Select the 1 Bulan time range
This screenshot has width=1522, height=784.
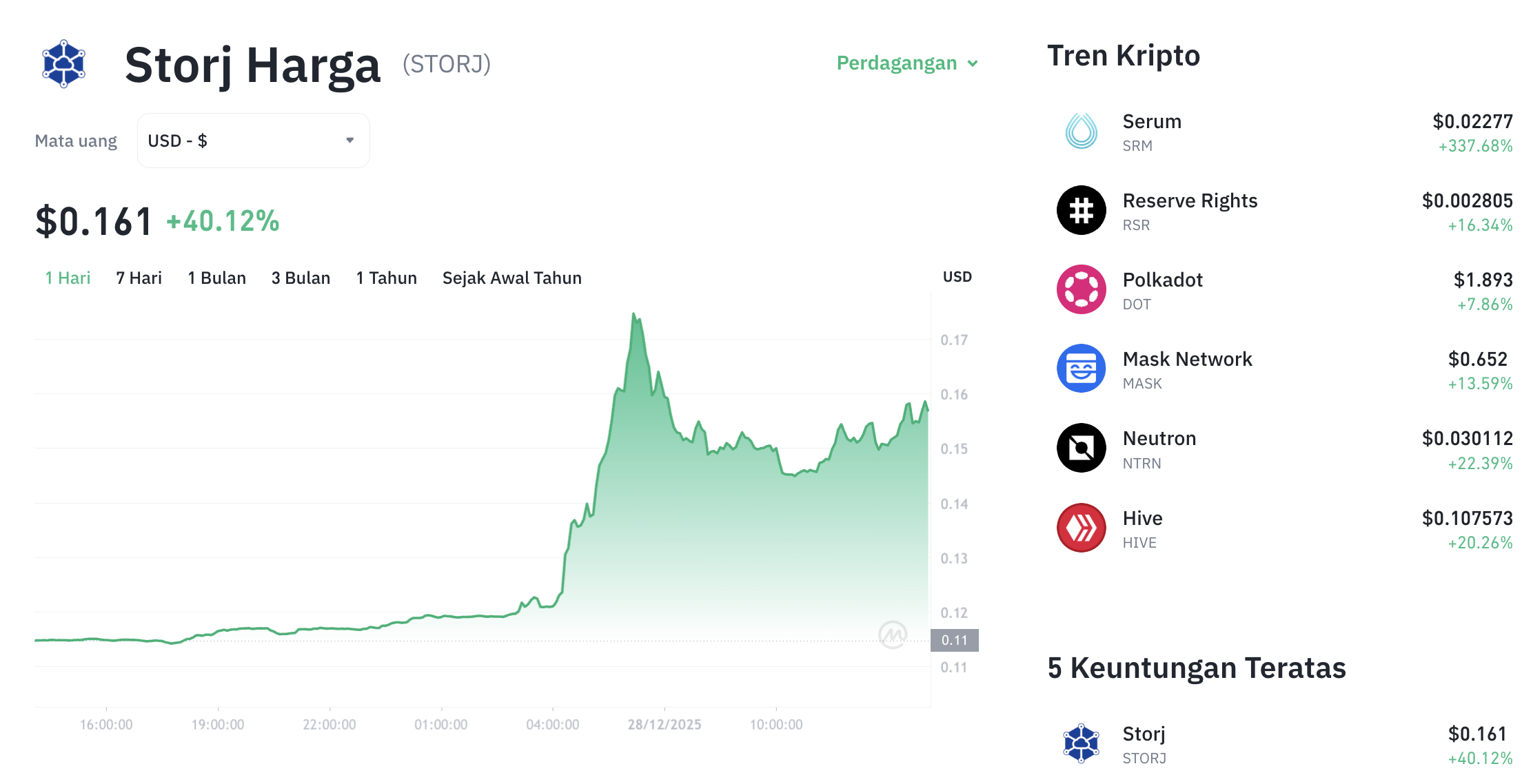point(216,278)
